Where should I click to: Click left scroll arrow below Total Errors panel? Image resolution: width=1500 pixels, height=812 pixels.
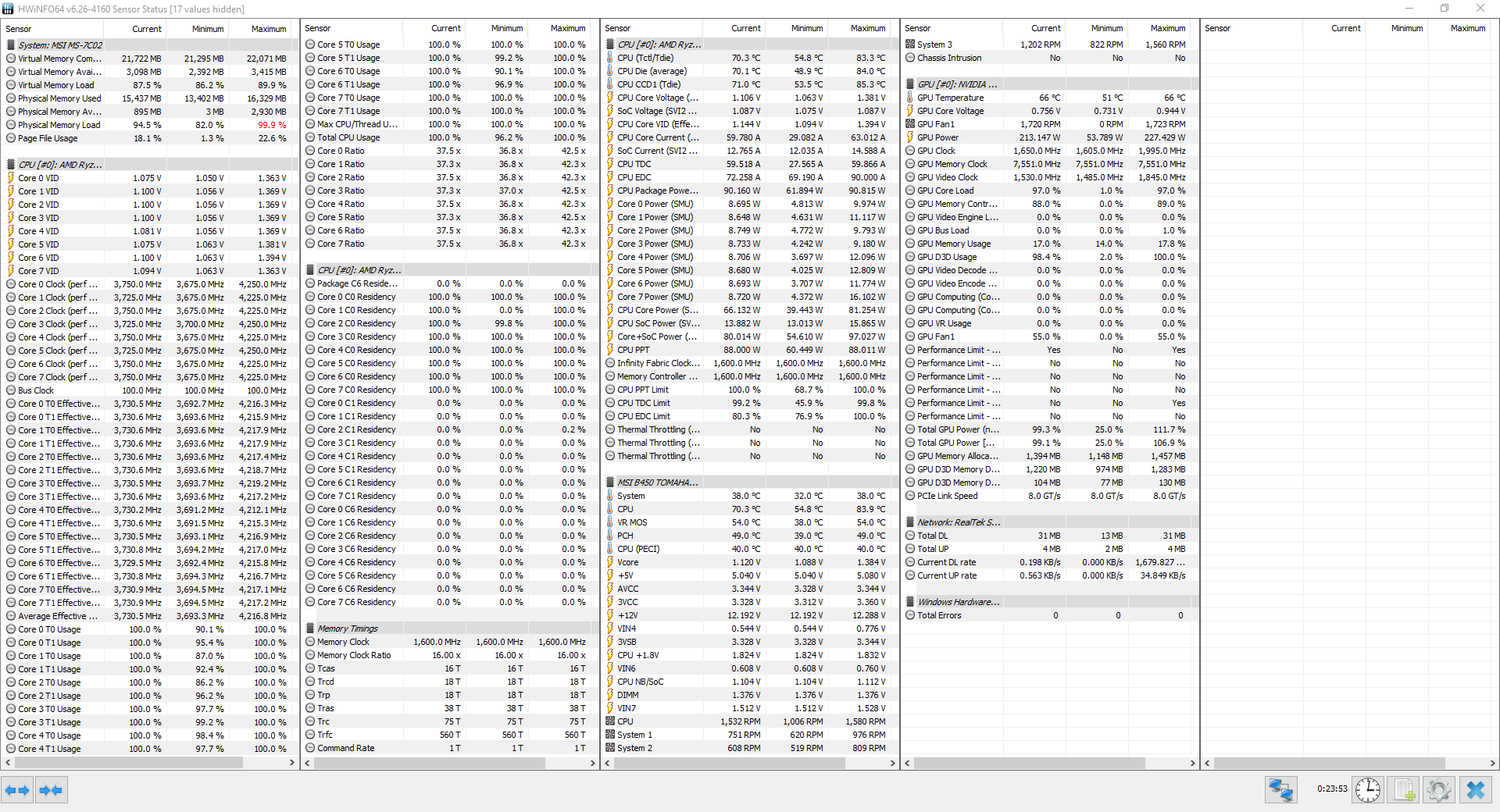pos(908,763)
